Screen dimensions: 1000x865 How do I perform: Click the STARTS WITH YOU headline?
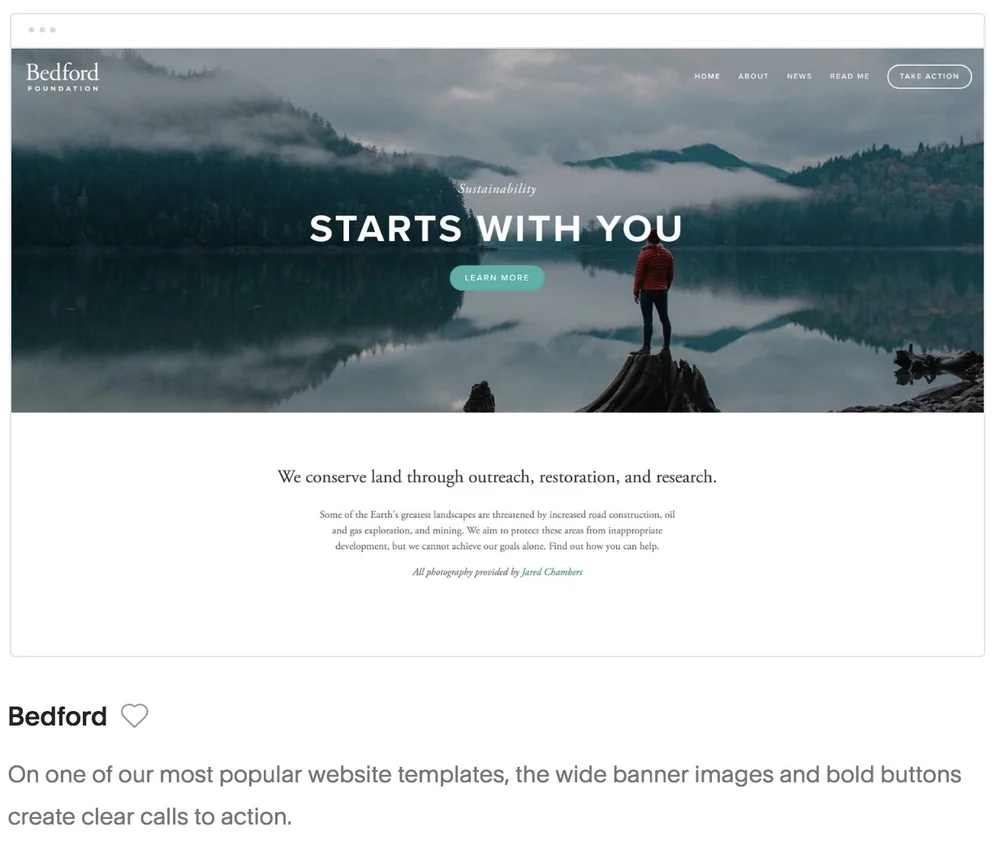point(496,228)
